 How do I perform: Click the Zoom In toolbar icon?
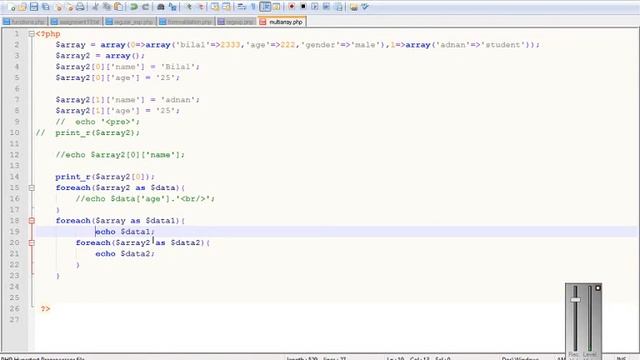[188, 7]
